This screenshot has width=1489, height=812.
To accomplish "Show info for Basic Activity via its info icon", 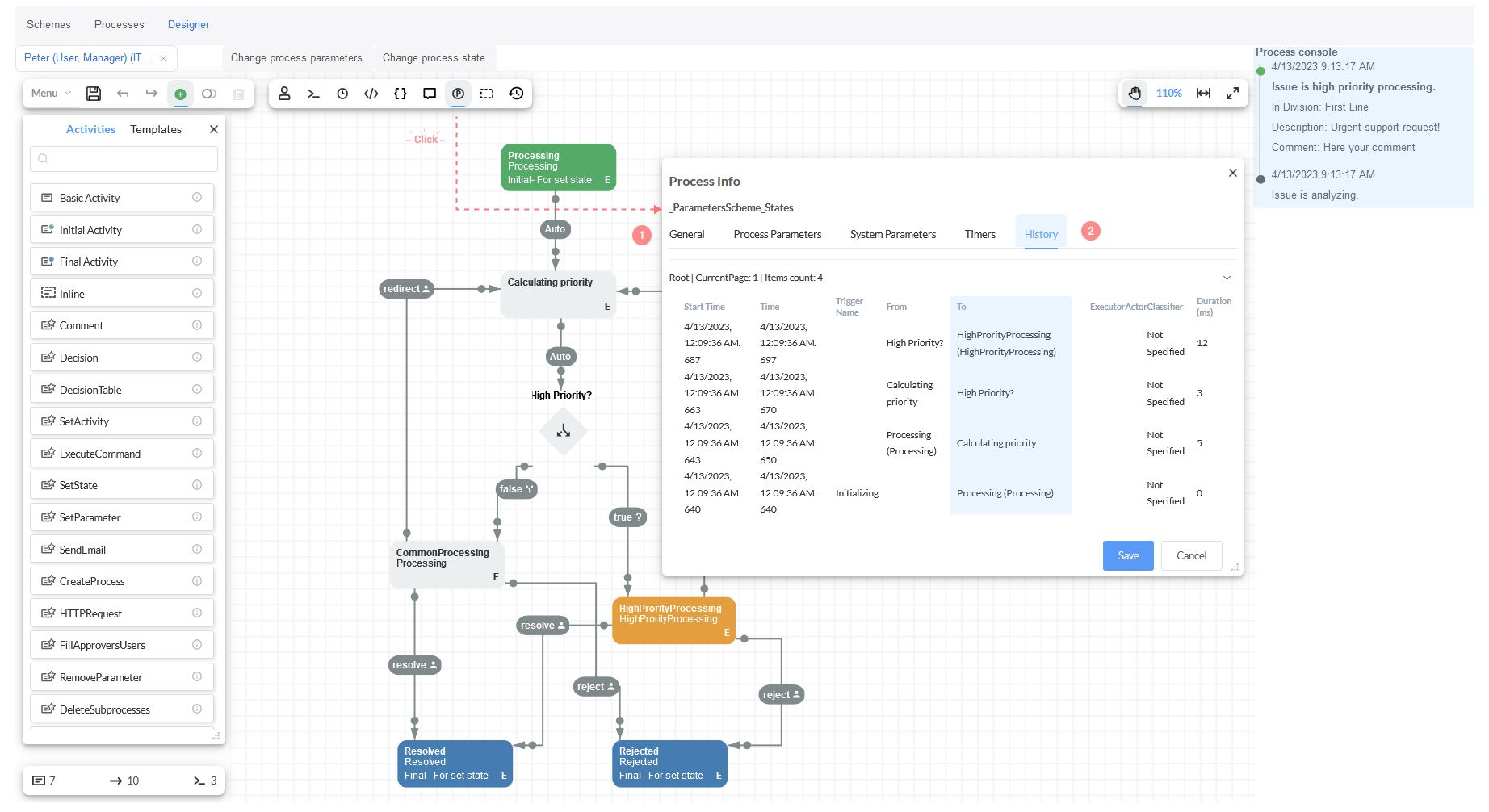I will [x=197, y=197].
